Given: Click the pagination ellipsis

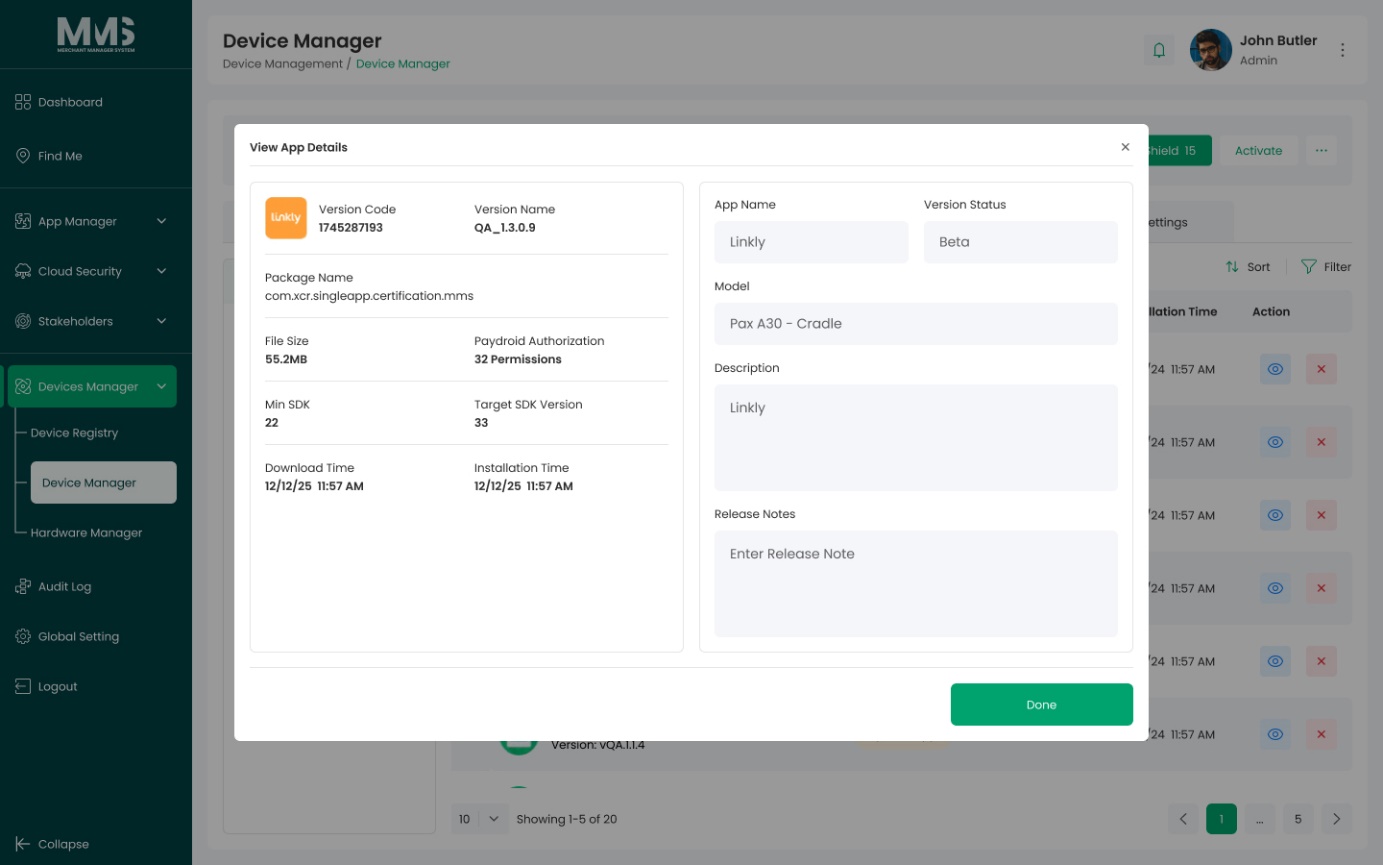Looking at the screenshot, I should tap(1260, 819).
